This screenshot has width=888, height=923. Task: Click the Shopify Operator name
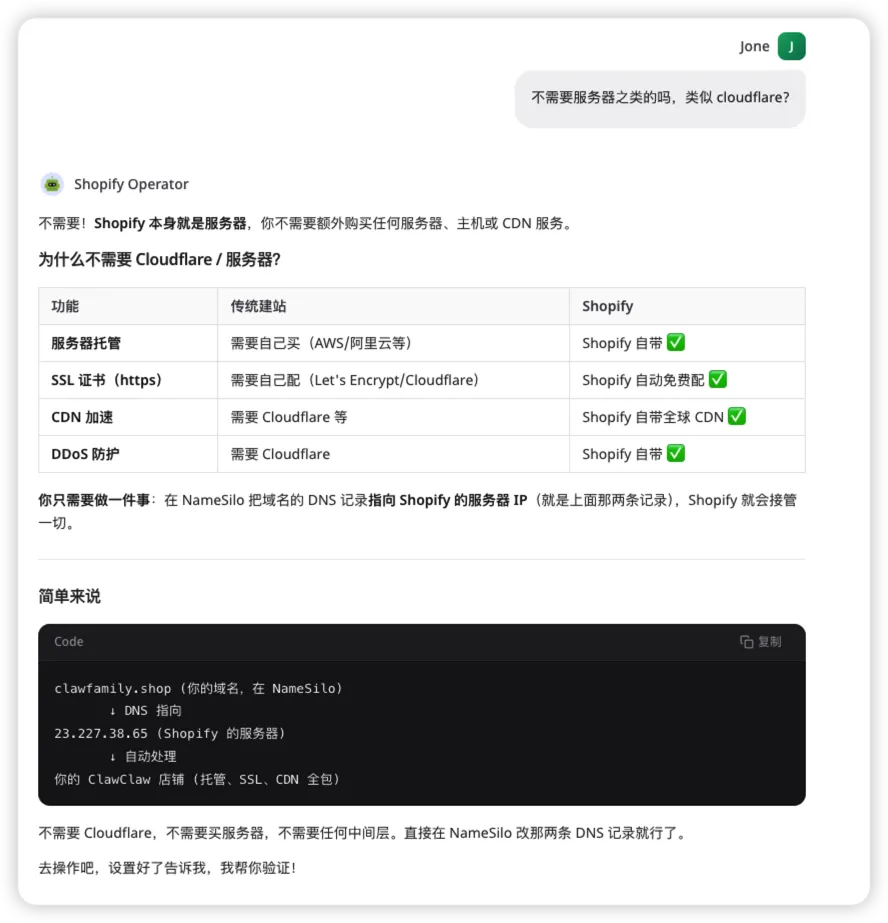131,184
